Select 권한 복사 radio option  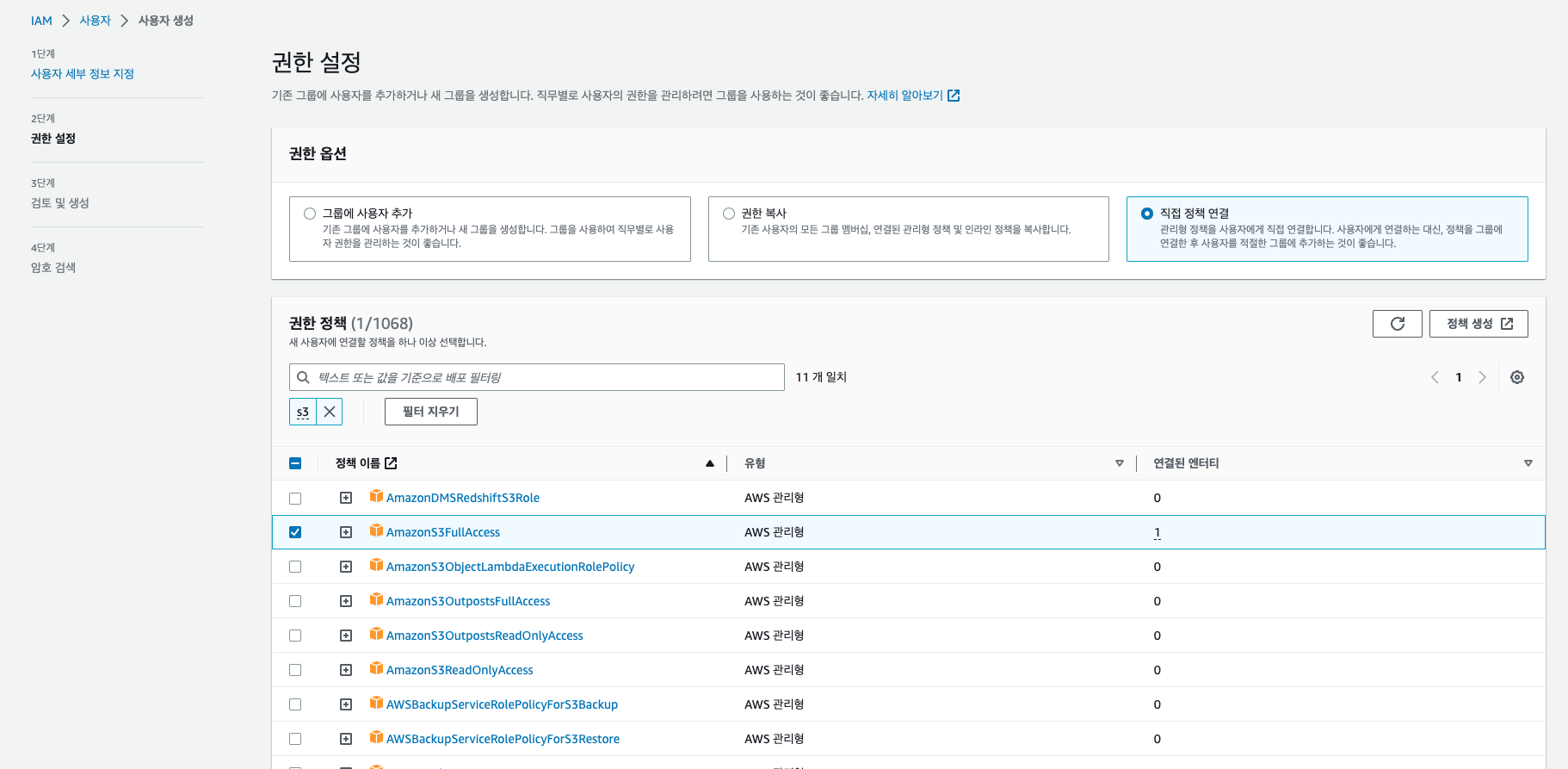click(x=729, y=214)
